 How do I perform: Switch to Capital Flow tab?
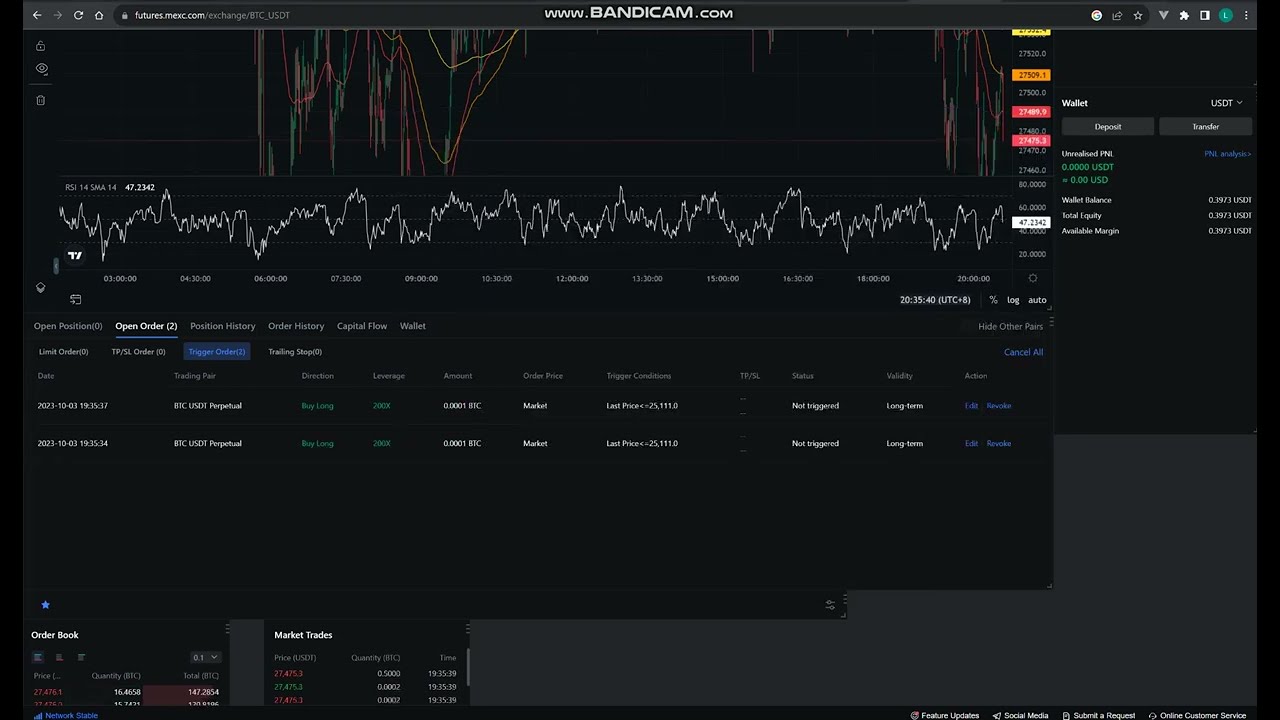362,326
